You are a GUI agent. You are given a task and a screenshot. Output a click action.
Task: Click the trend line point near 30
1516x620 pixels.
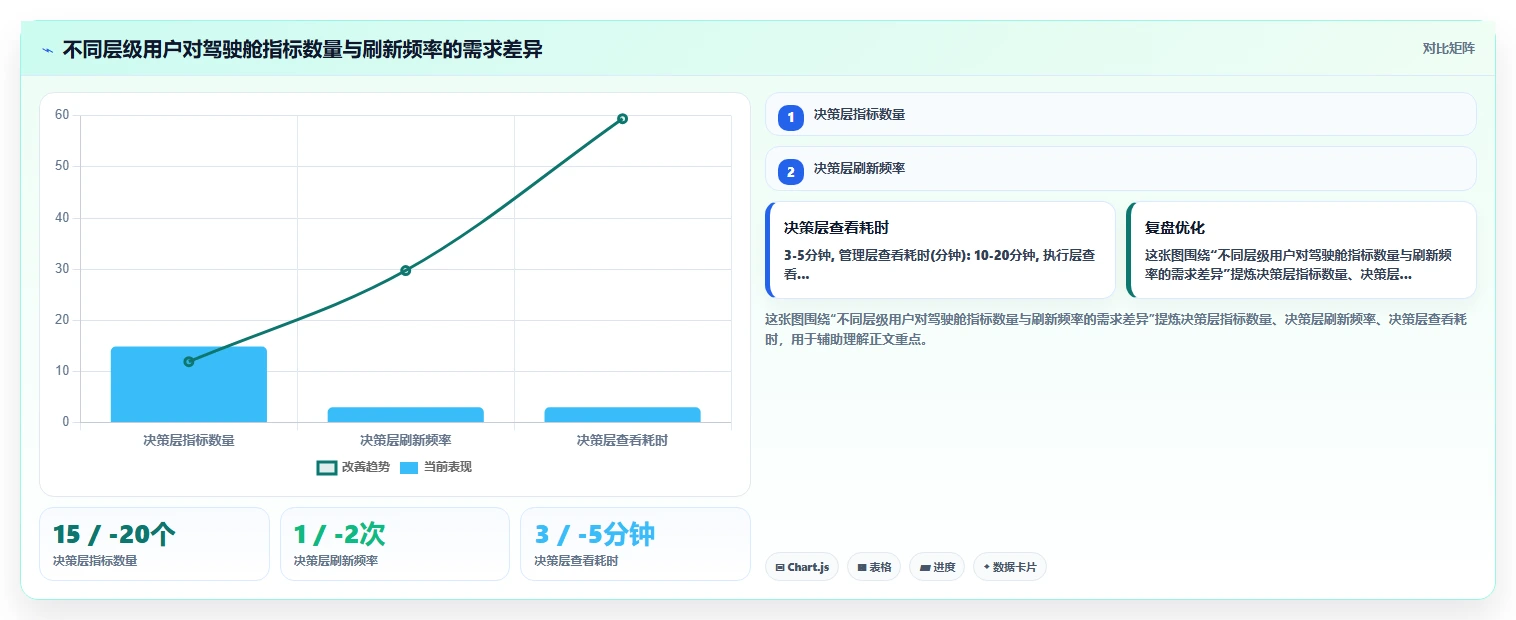click(x=405, y=270)
